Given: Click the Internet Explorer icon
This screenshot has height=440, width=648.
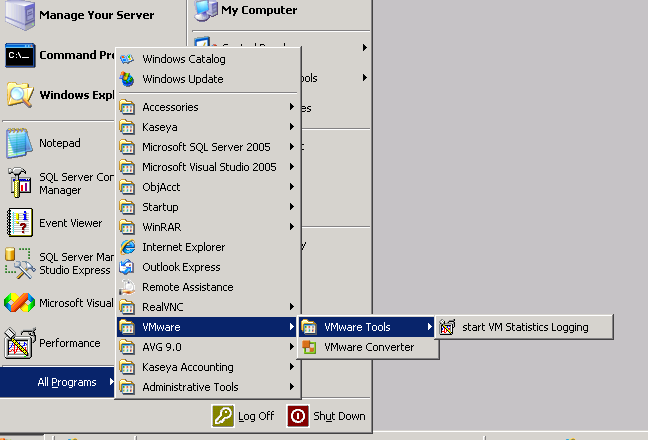Looking at the screenshot, I should point(127,247).
